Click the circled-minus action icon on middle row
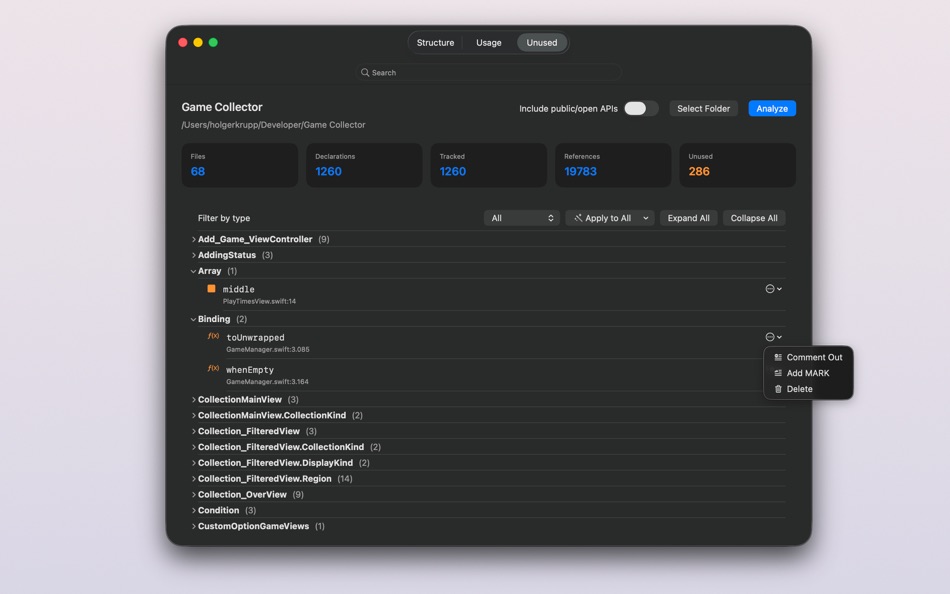 [772, 288]
